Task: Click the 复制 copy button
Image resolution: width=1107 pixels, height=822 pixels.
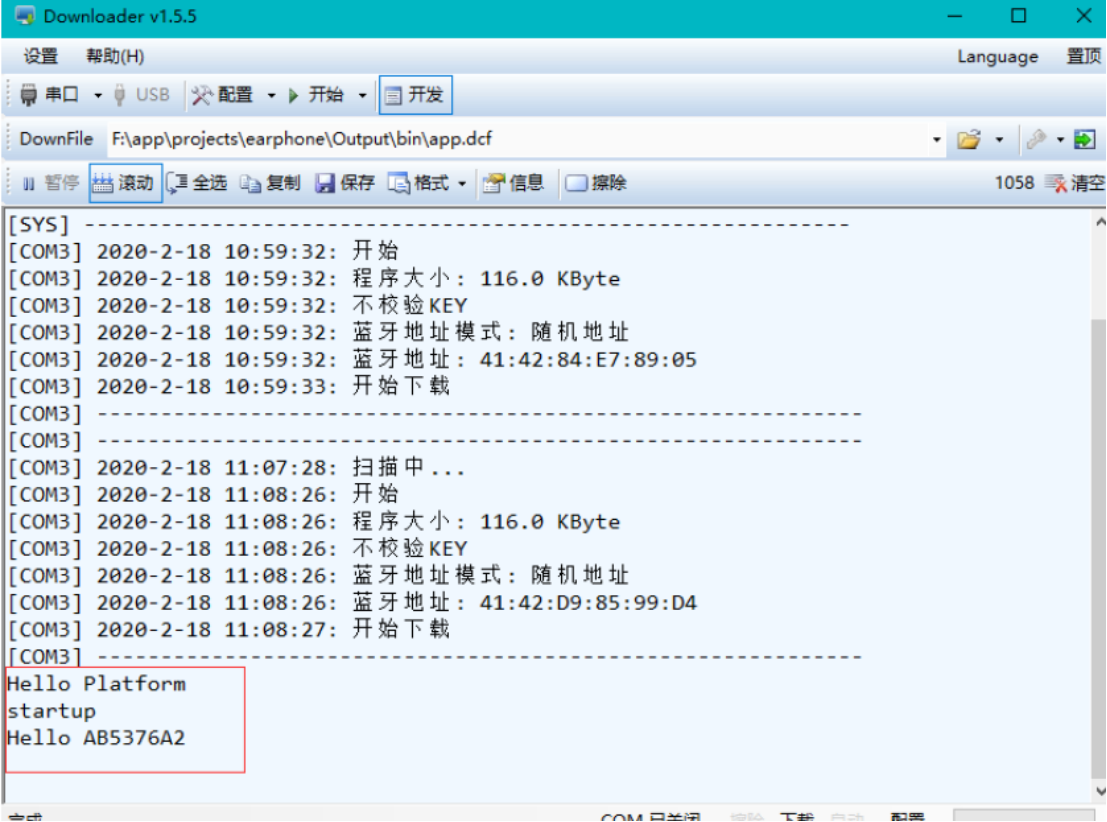Action: [x=270, y=184]
